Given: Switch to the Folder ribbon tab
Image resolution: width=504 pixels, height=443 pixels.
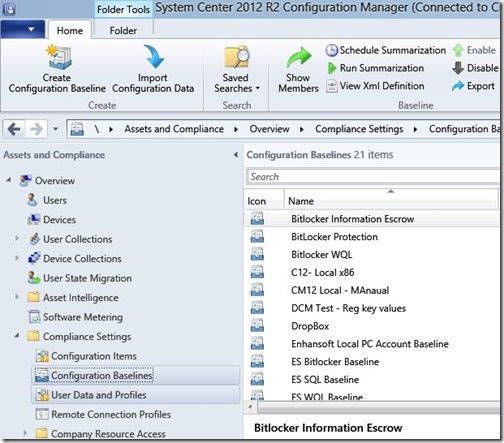Looking at the screenshot, I should point(123,31).
